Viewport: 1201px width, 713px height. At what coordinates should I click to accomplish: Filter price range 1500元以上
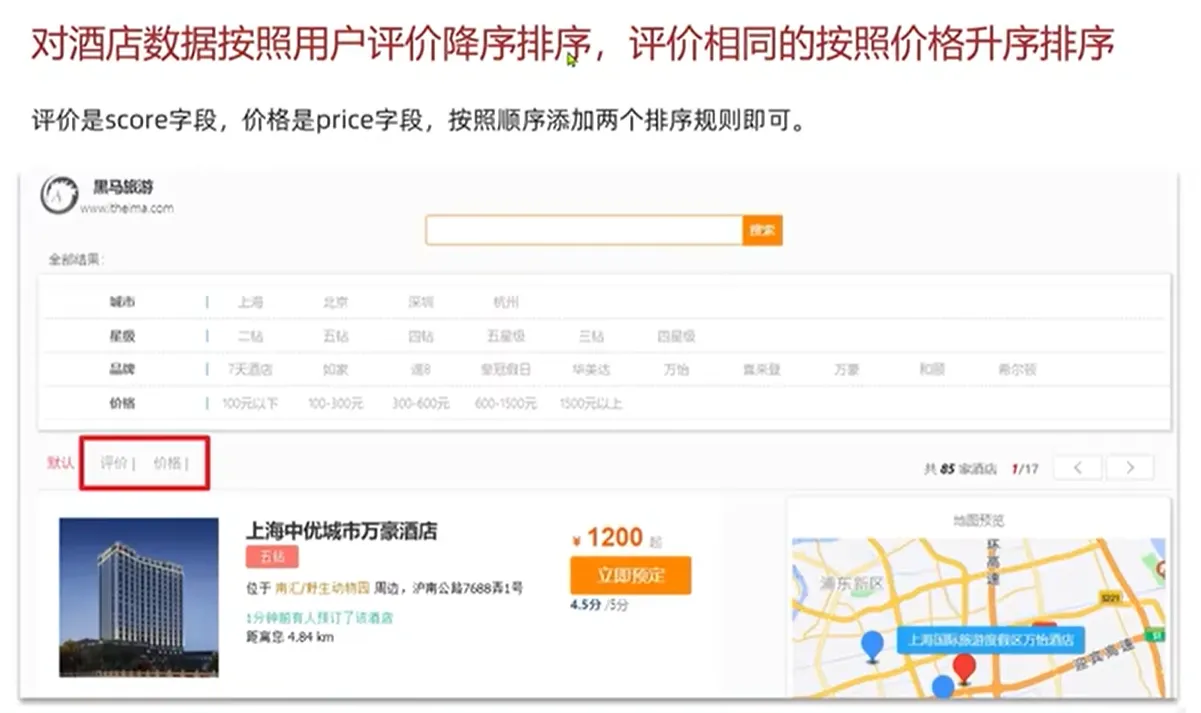[x=590, y=404]
